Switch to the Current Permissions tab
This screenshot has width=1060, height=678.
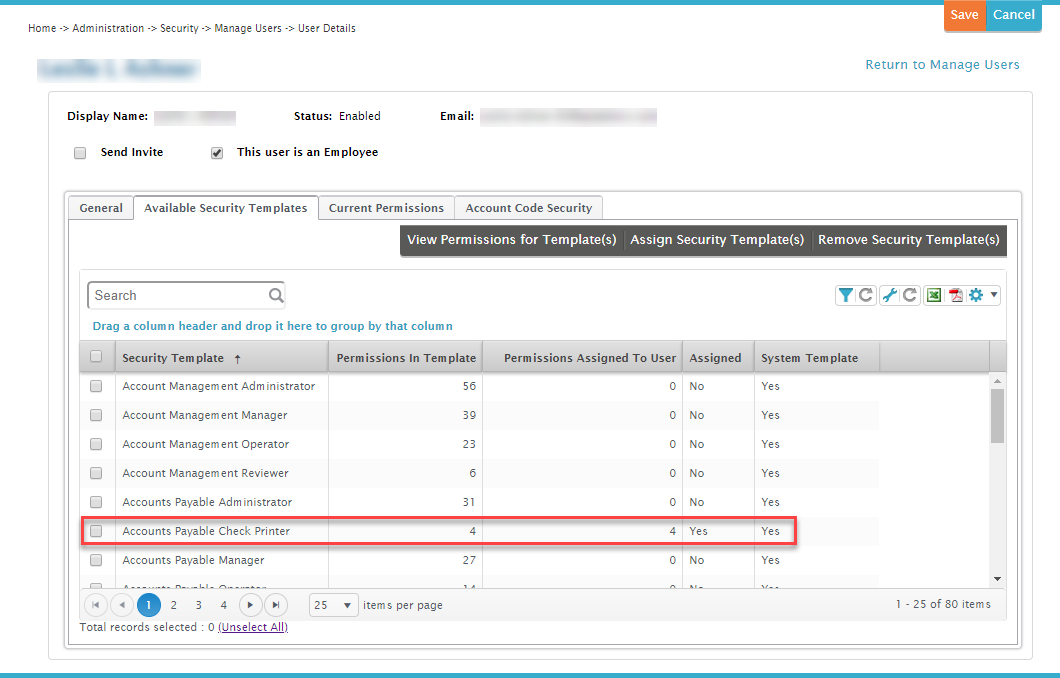click(x=386, y=208)
